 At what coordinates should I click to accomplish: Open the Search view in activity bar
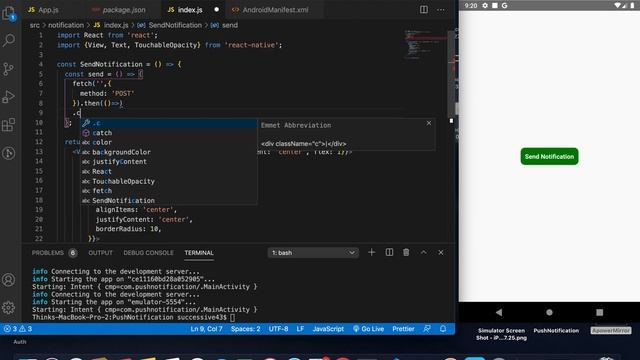[9, 40]
